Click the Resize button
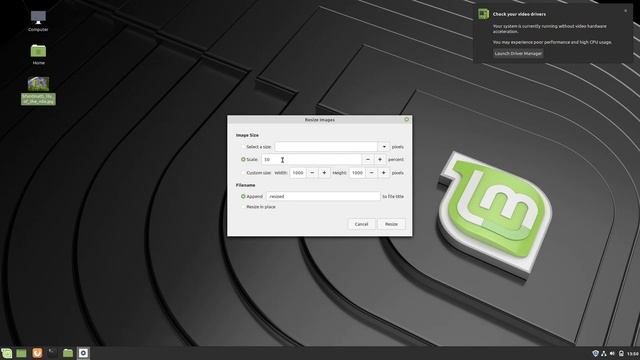The image size is (640, 360). tap(391, 224)
